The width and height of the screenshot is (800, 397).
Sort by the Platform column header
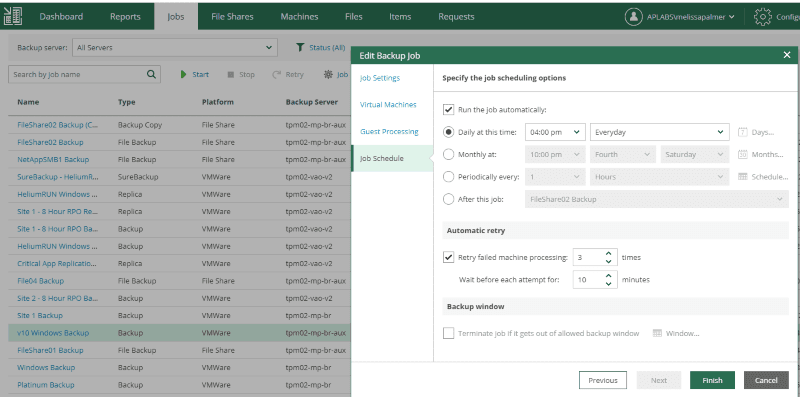[x=217, y=102]
